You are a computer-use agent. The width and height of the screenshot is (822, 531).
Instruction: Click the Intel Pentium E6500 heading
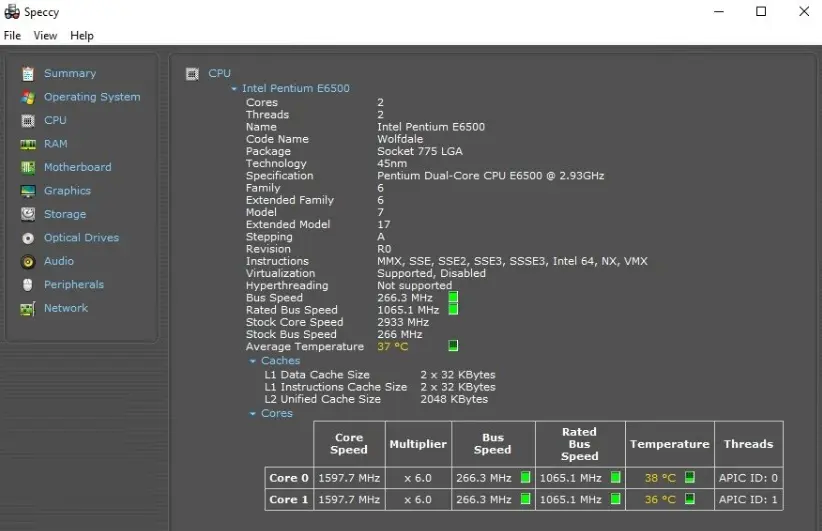click(296, 89)
